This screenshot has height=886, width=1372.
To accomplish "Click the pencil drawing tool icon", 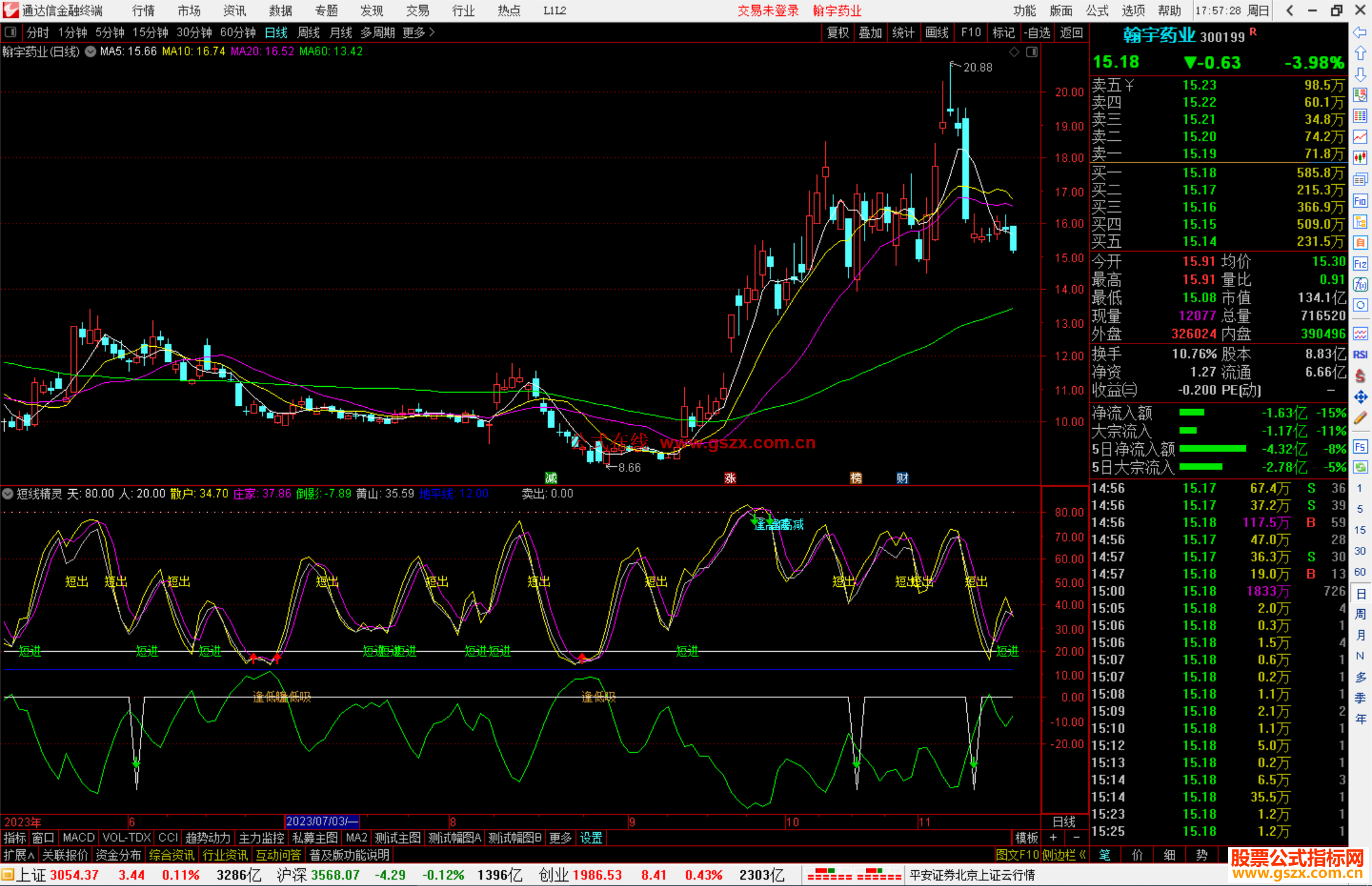I will [1360, 418].
